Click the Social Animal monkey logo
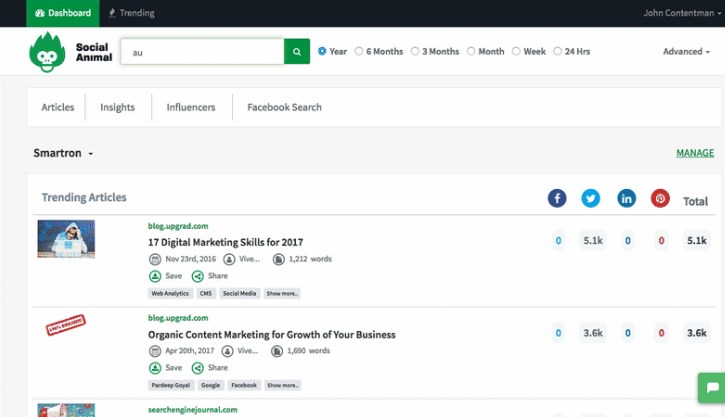 tap(47, 52)
